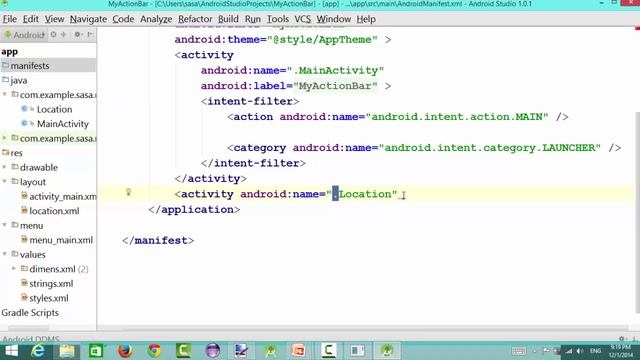
Task: Open the bottom tool window gear settings
Action: click(x=622, y=338)
